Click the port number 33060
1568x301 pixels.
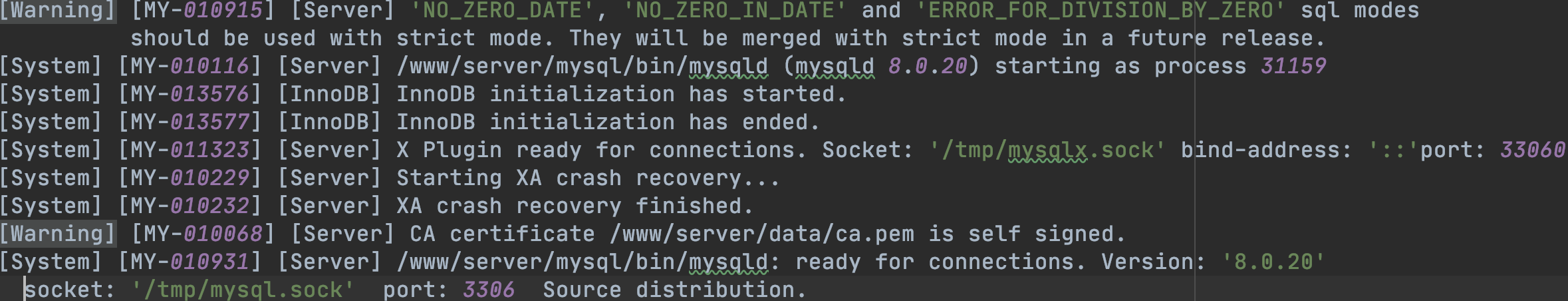1533,150
